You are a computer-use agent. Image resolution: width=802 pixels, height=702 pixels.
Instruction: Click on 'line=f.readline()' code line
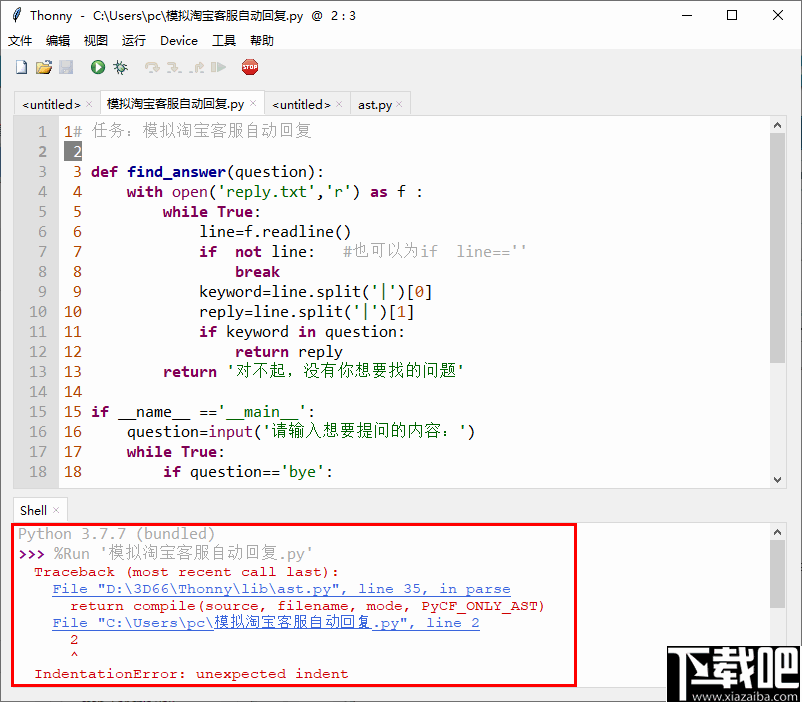point(275,232)
